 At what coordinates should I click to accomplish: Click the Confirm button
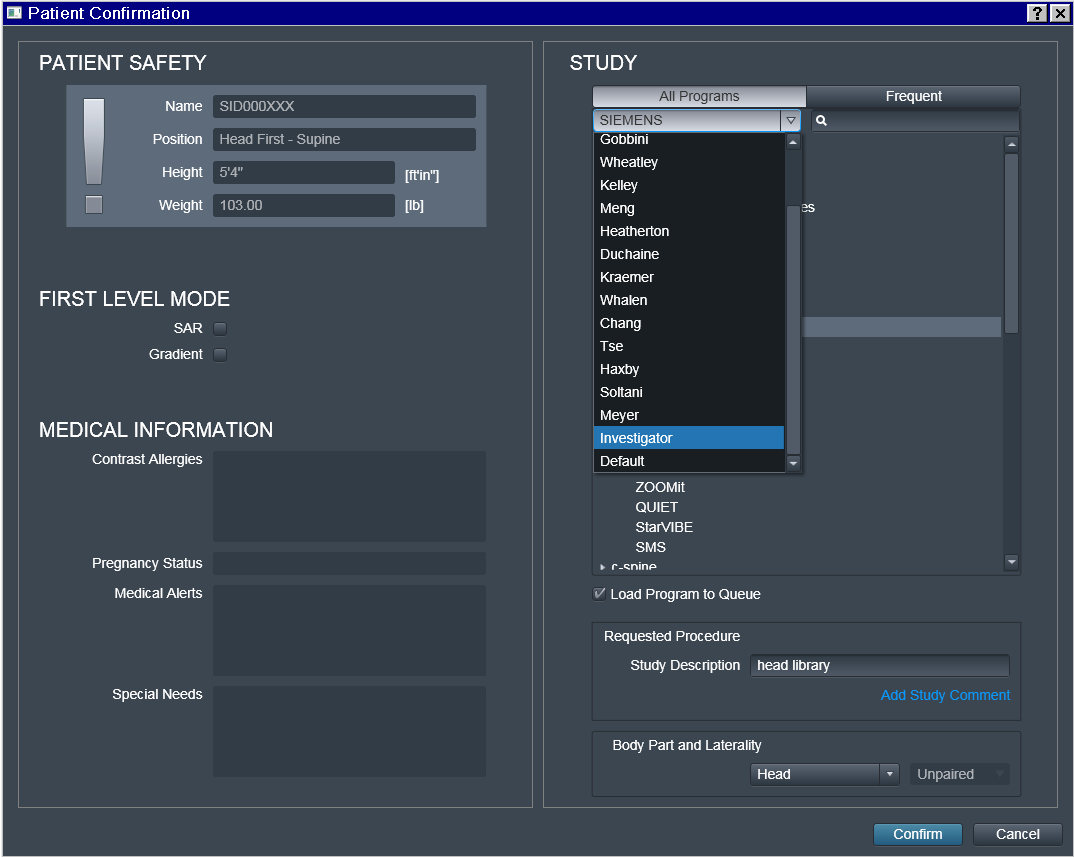[x=918, y=834]
